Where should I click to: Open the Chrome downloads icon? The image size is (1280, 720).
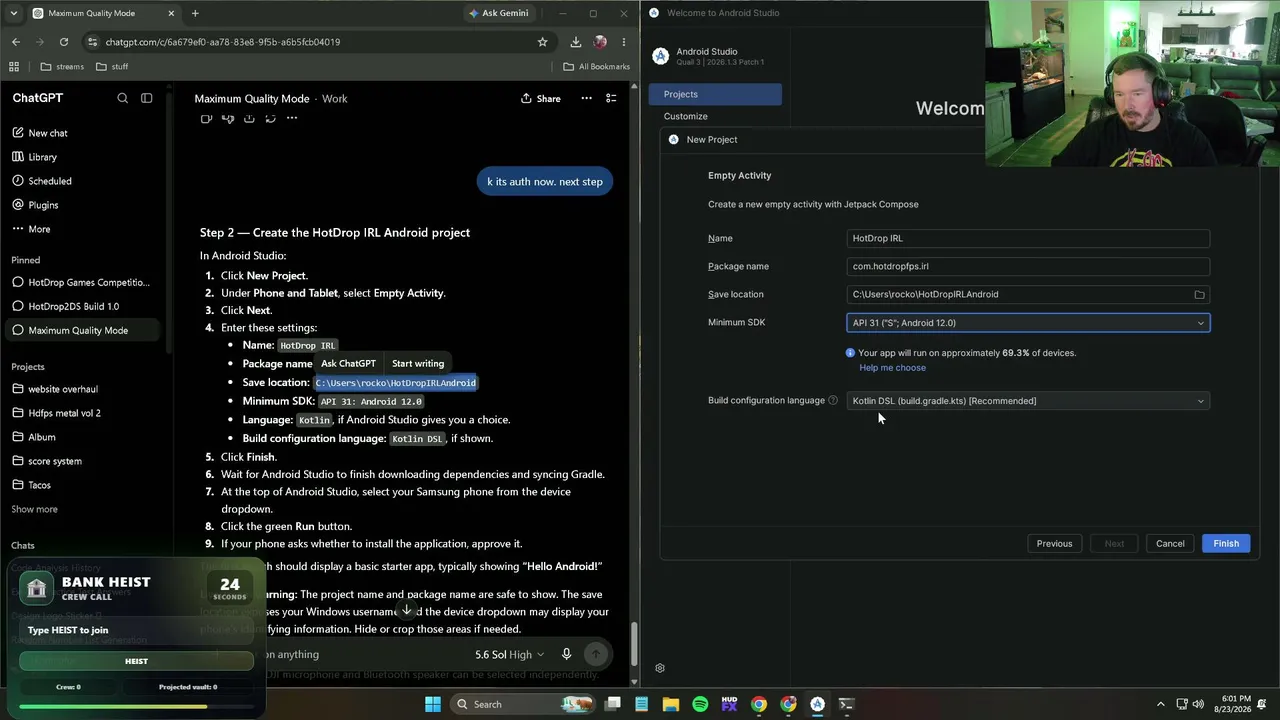tap(576, 42)
